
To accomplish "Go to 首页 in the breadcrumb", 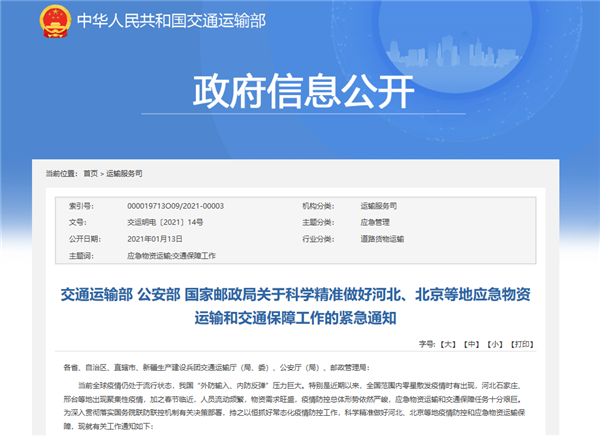I will pyautogui.click(x=91, y=173).
